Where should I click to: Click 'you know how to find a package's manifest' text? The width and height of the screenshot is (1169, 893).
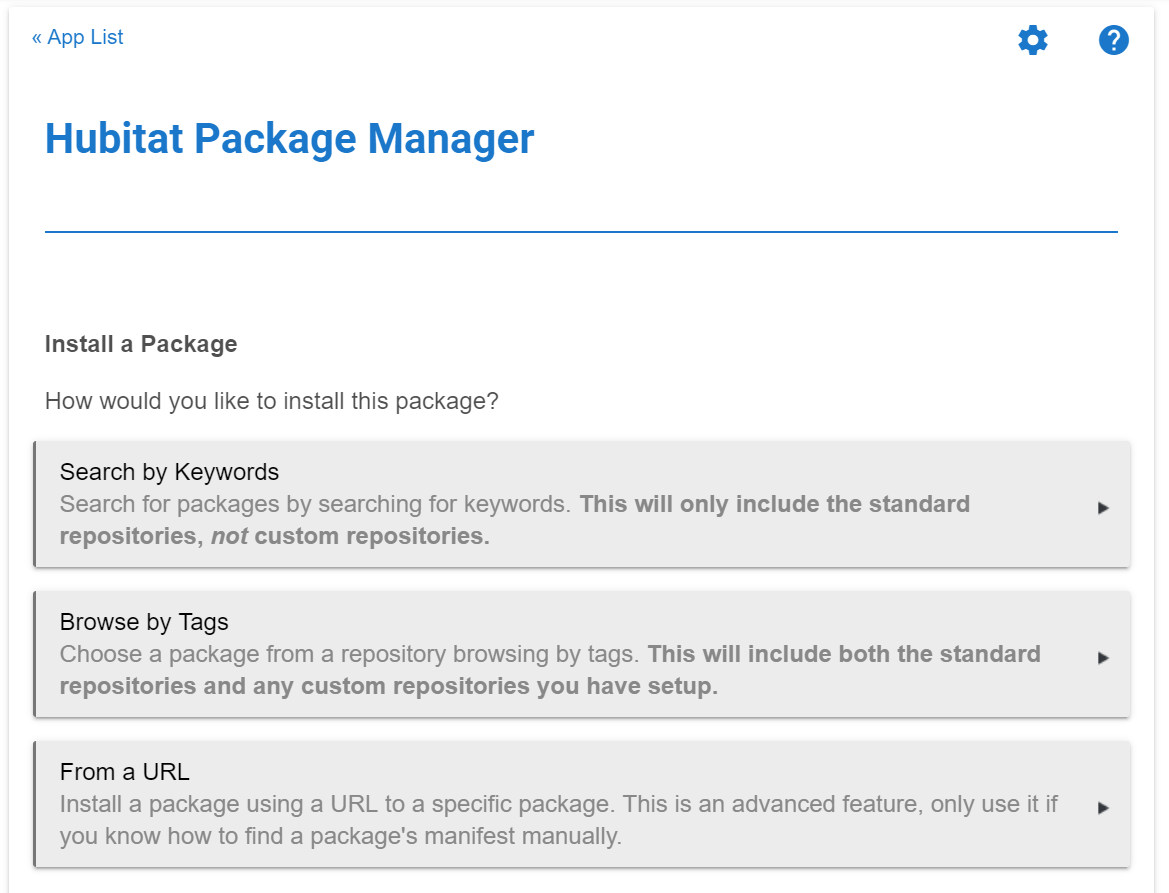340,836
